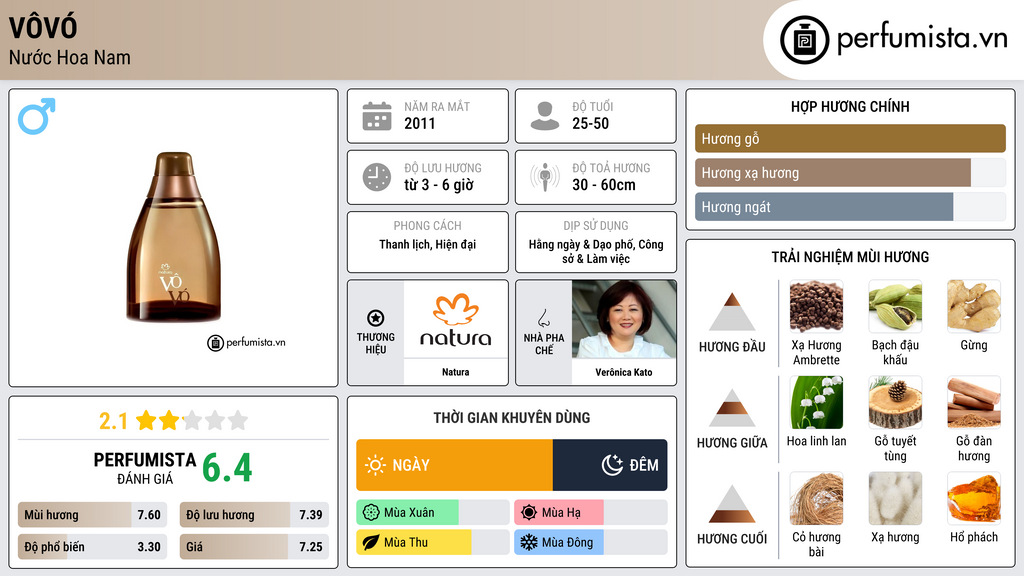The width and height of the screenshot is (1024, 576).
Task: Click the Natura brand logo
Action: (456, 319)
